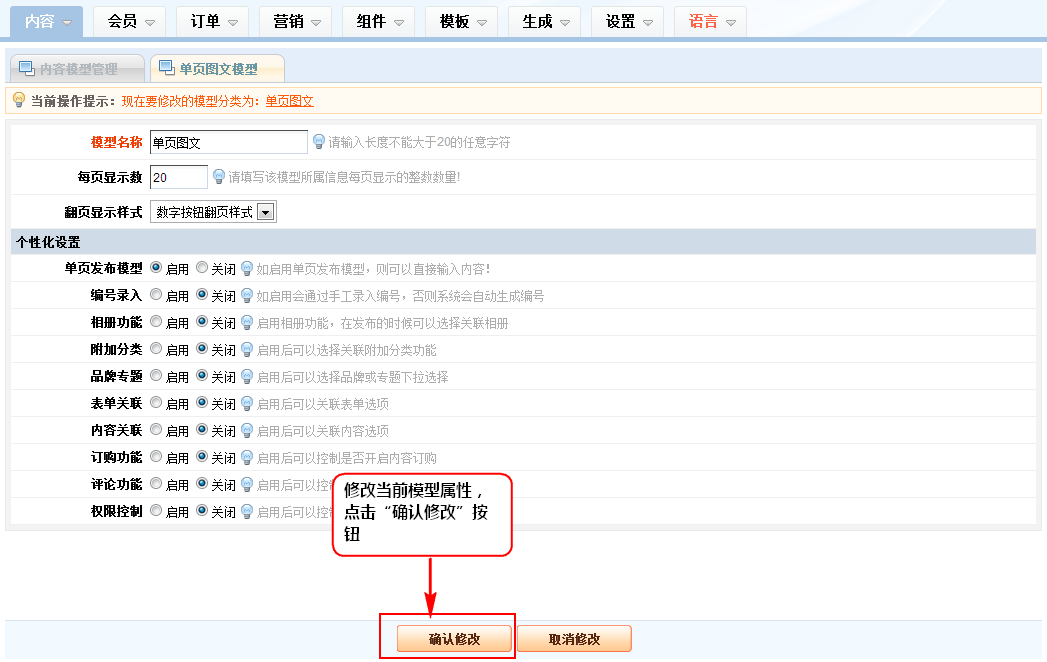Enable the 评论功能 option
This screenshot has width=1047, height=662.
[156, 484]
